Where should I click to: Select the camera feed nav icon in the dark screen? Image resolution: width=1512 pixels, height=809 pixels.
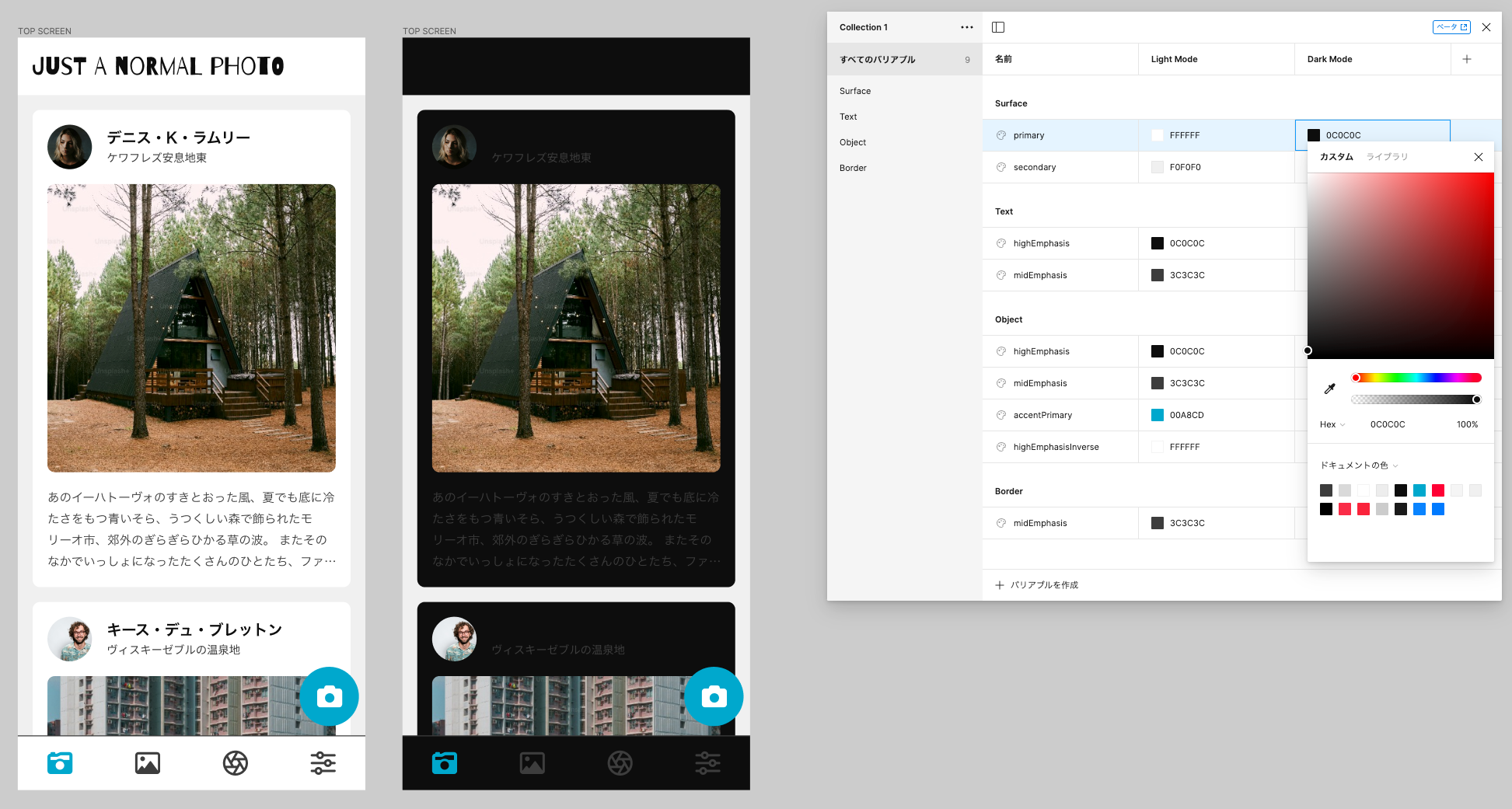coord(445,763)
